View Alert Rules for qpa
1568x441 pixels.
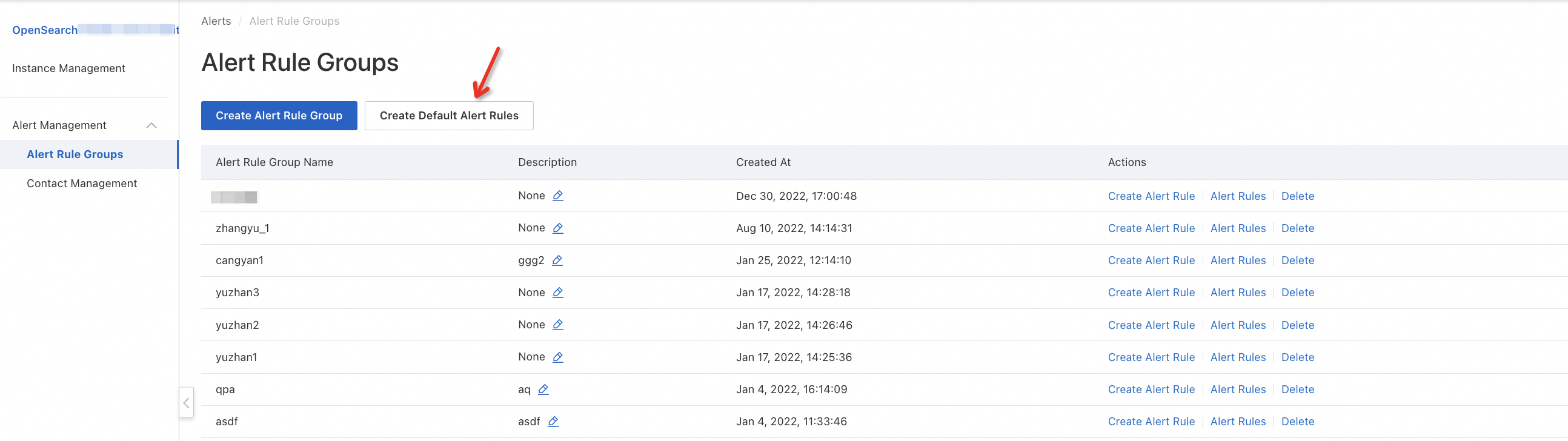click(x=1237, y=390)
